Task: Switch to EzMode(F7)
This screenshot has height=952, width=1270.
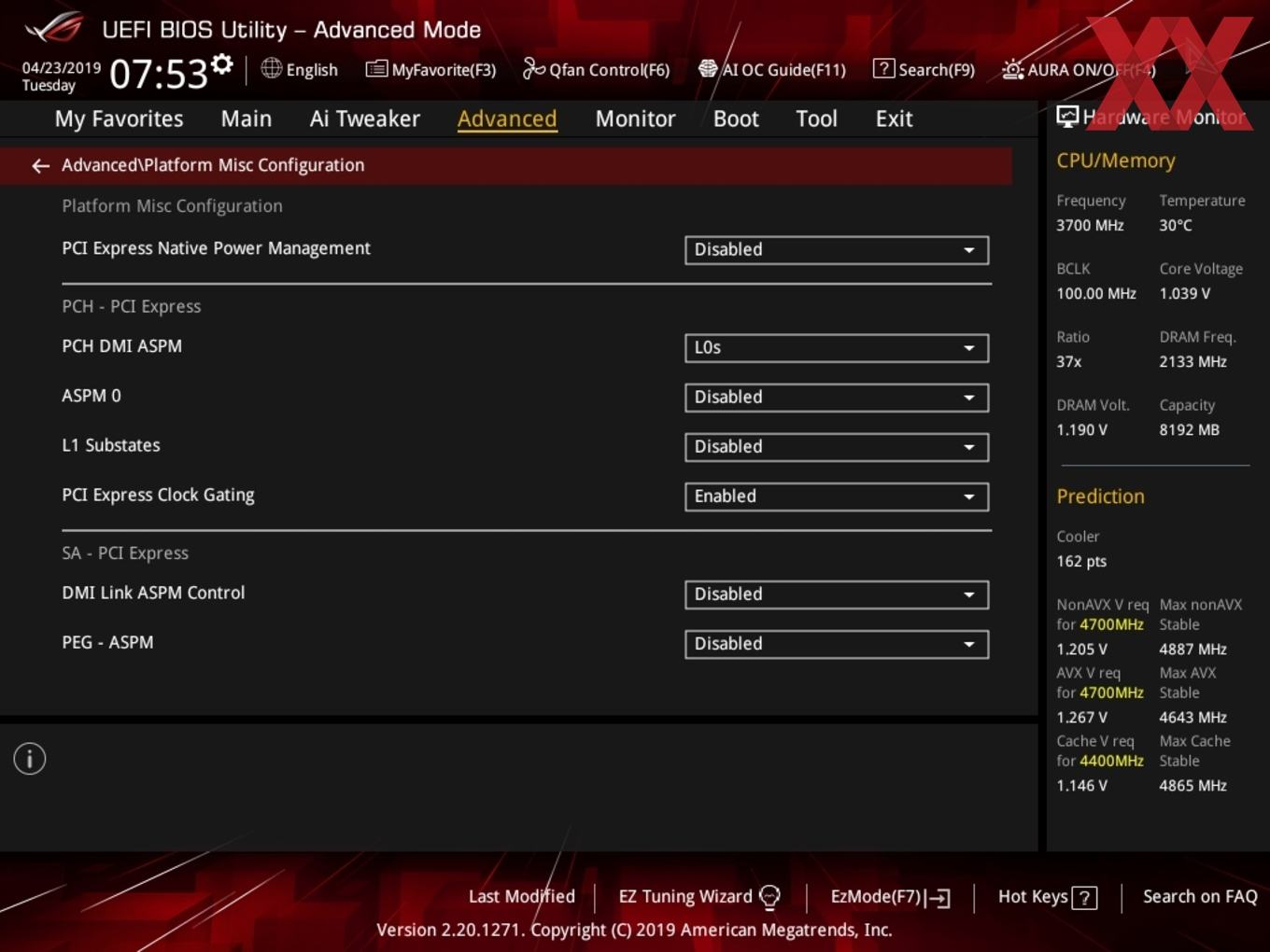Action: tap(891, 897)
